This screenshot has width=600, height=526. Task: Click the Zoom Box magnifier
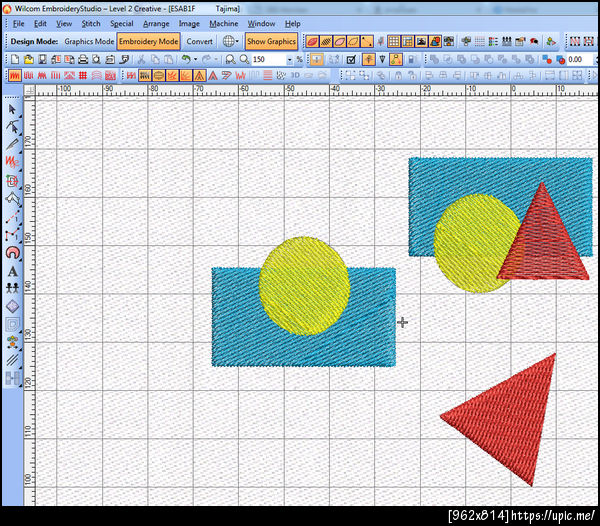click(230, 59)
